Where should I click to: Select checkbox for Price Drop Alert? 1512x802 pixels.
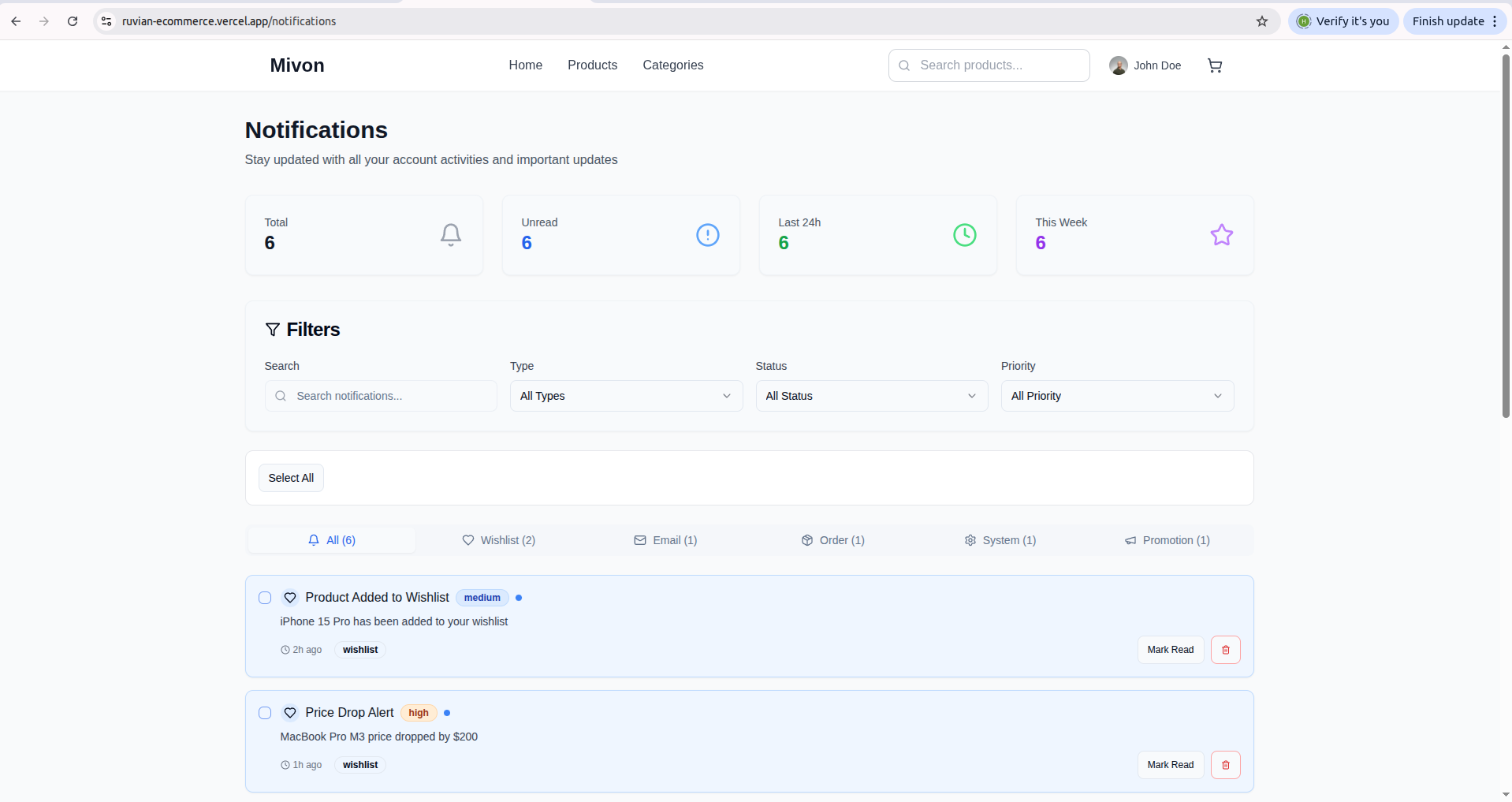[x=265, y=713]
